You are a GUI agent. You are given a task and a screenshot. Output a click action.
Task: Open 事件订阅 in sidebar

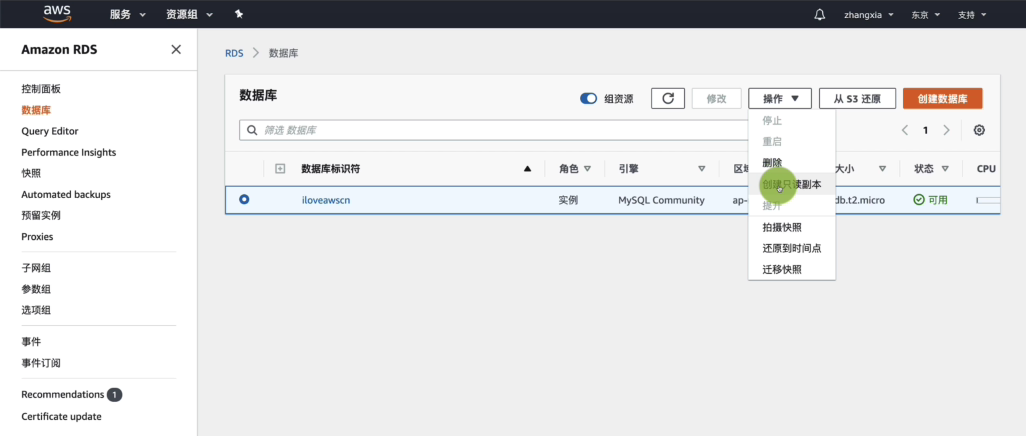pos(41,363)
